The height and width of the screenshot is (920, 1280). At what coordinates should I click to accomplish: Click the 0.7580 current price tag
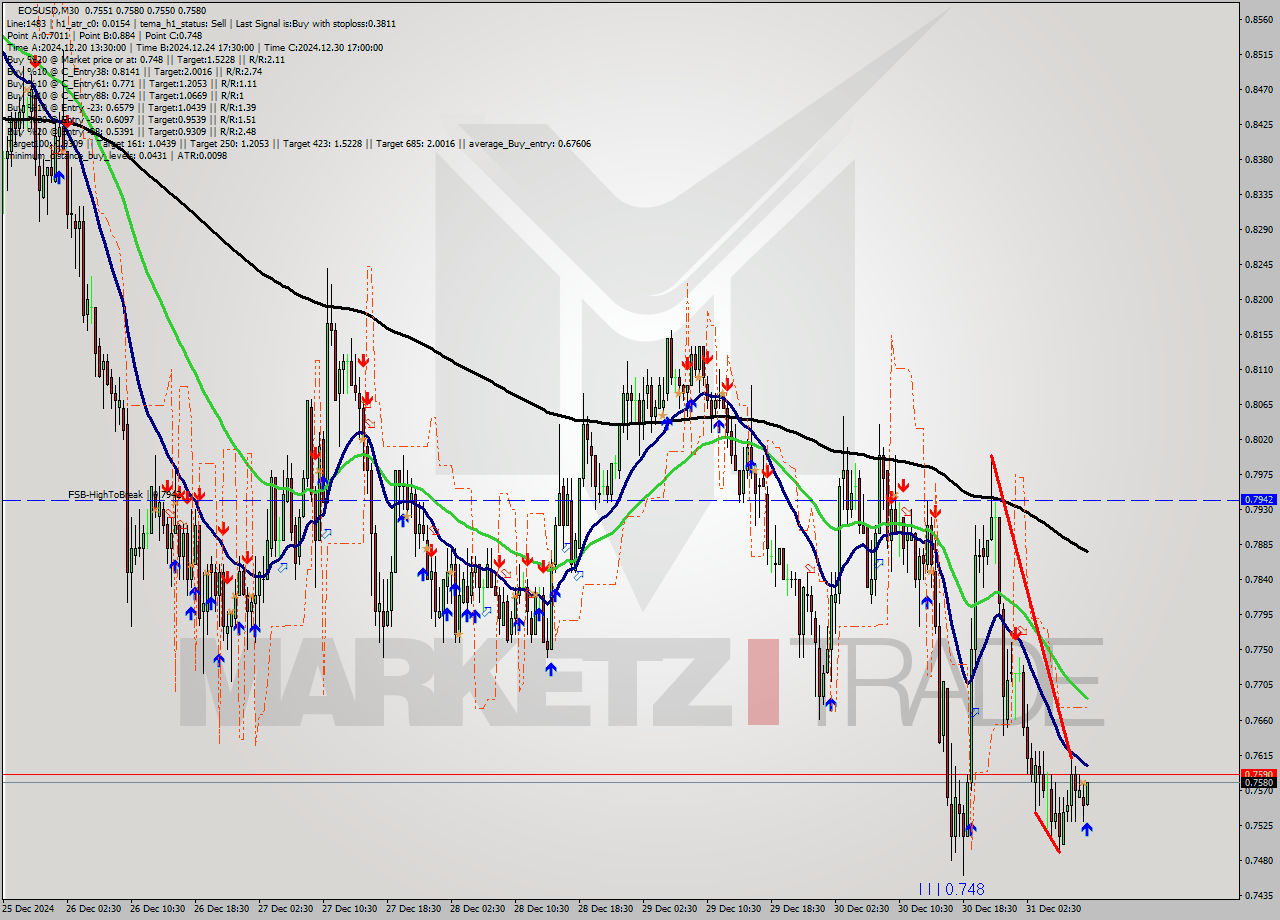click(1258, 782)
